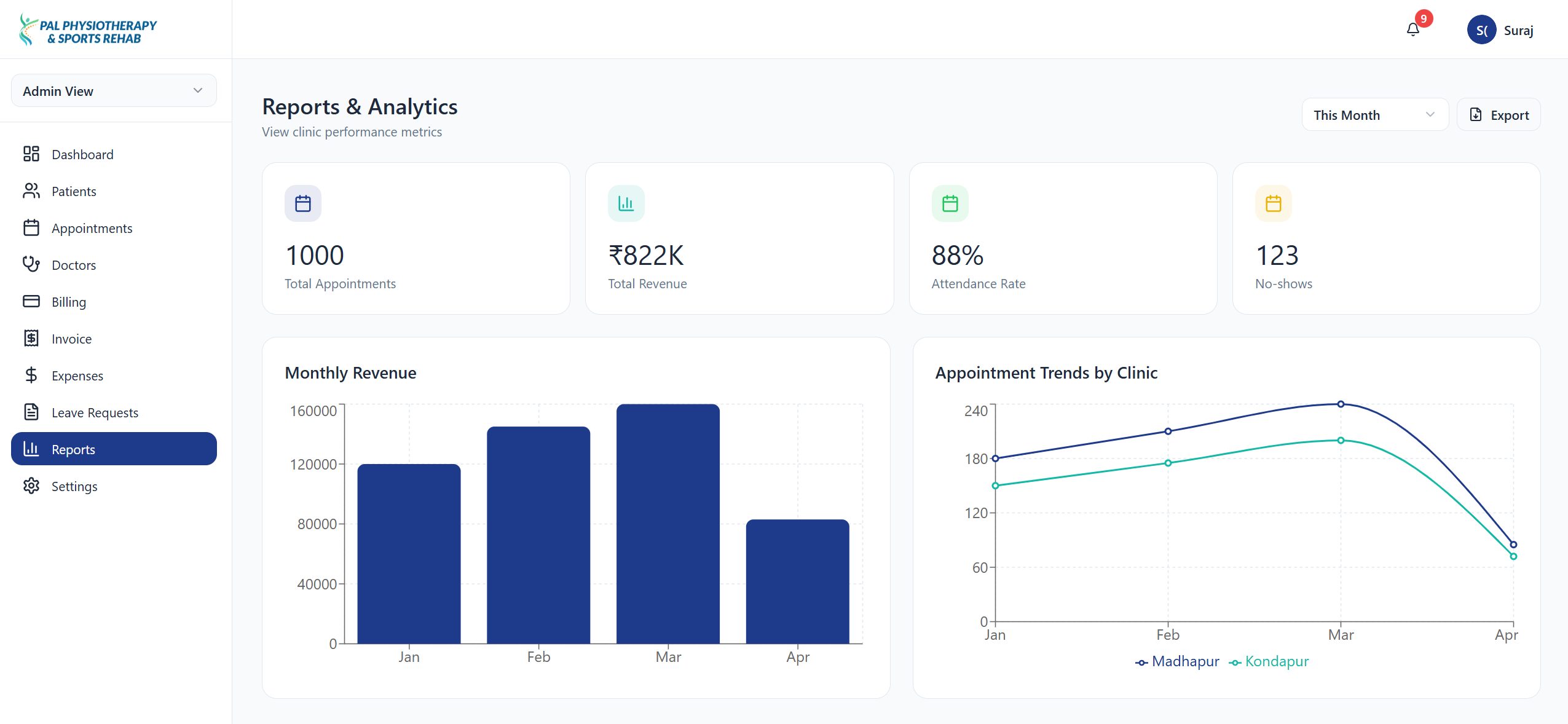
Task: Open the Doctors page
Action: 114,264
